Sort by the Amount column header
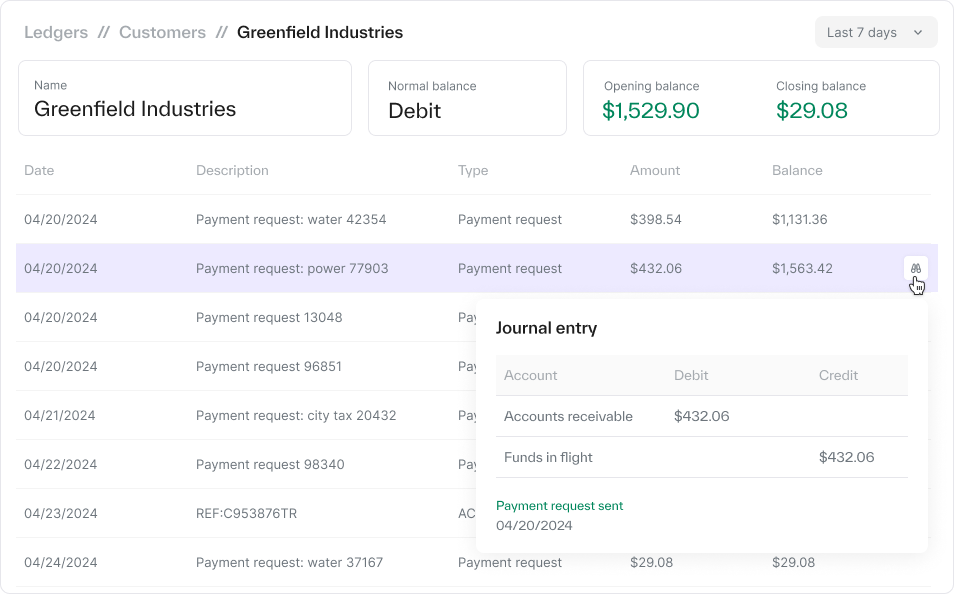This screenshot has height=594, width=954. (x=655, y=170)
